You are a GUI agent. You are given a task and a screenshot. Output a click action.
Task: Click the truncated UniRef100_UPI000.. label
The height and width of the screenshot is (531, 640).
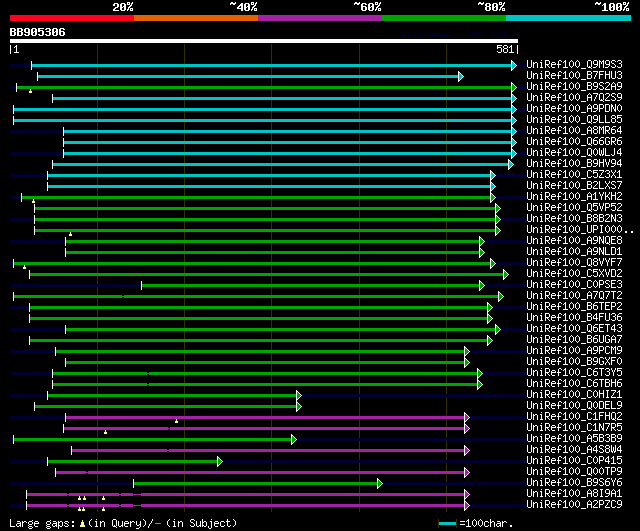click(580, 230)
